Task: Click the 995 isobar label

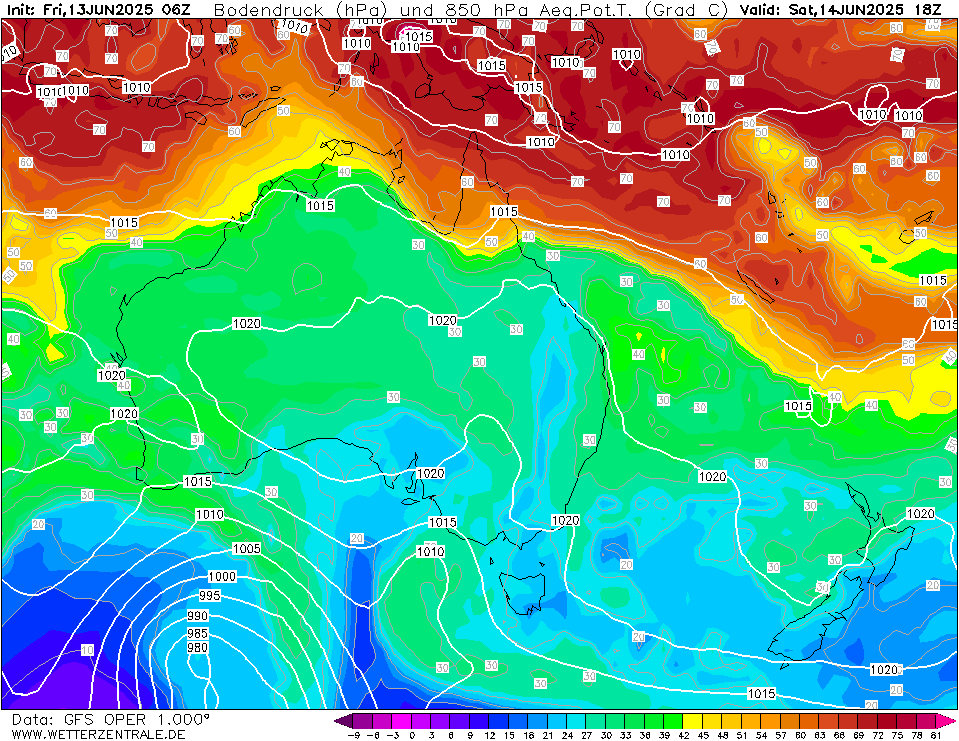Action: pos(210,595)
